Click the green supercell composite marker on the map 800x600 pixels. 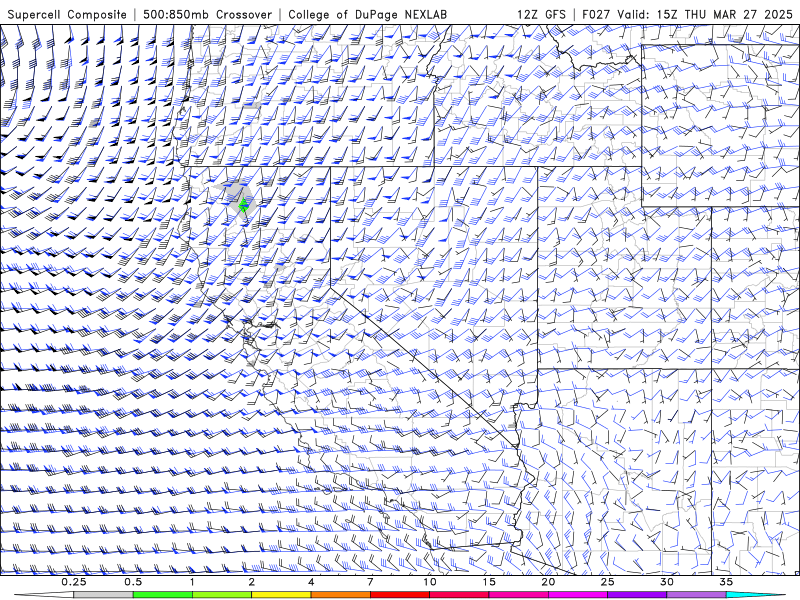click(x=244, y=206)
